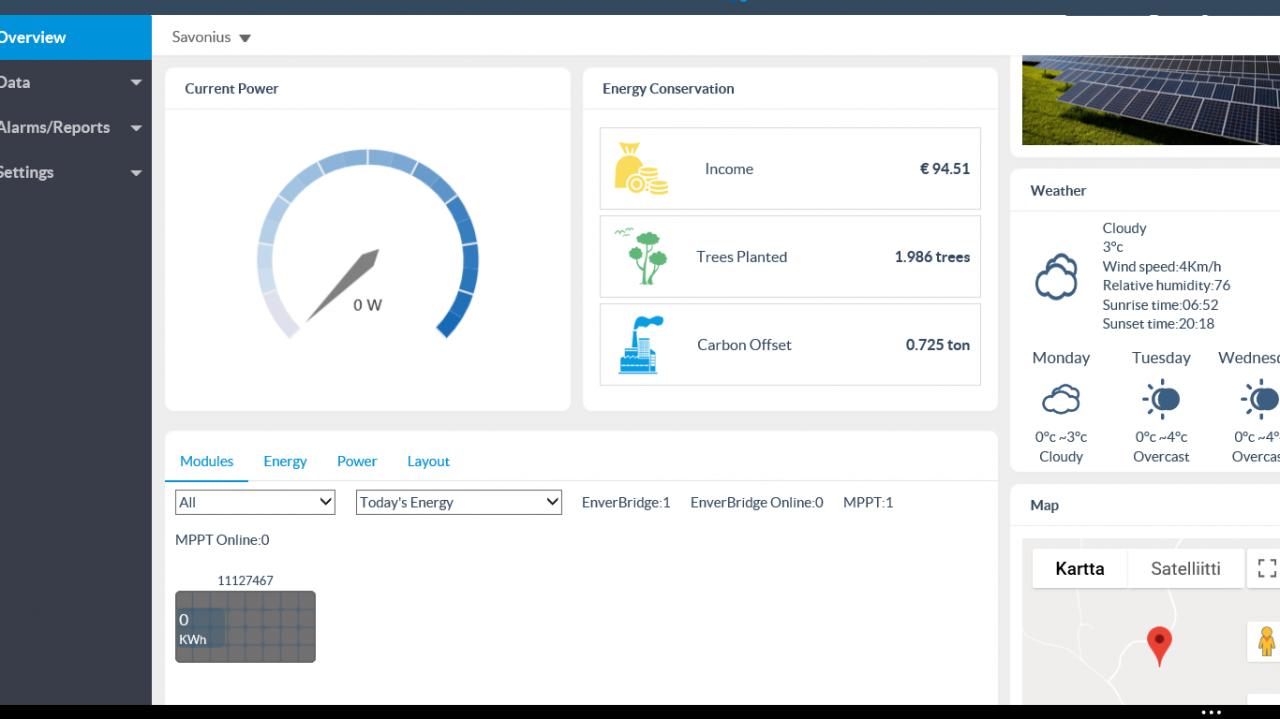Click the current weather cloud icon
The image size is (1280, 719).
point(1056,276)
